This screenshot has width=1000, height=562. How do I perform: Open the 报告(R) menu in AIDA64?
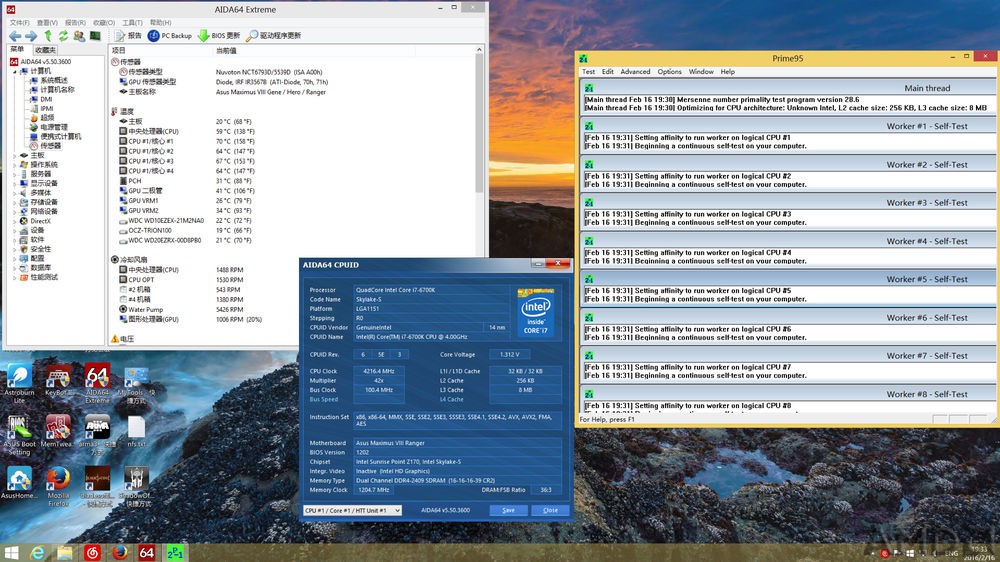(75, 22)
